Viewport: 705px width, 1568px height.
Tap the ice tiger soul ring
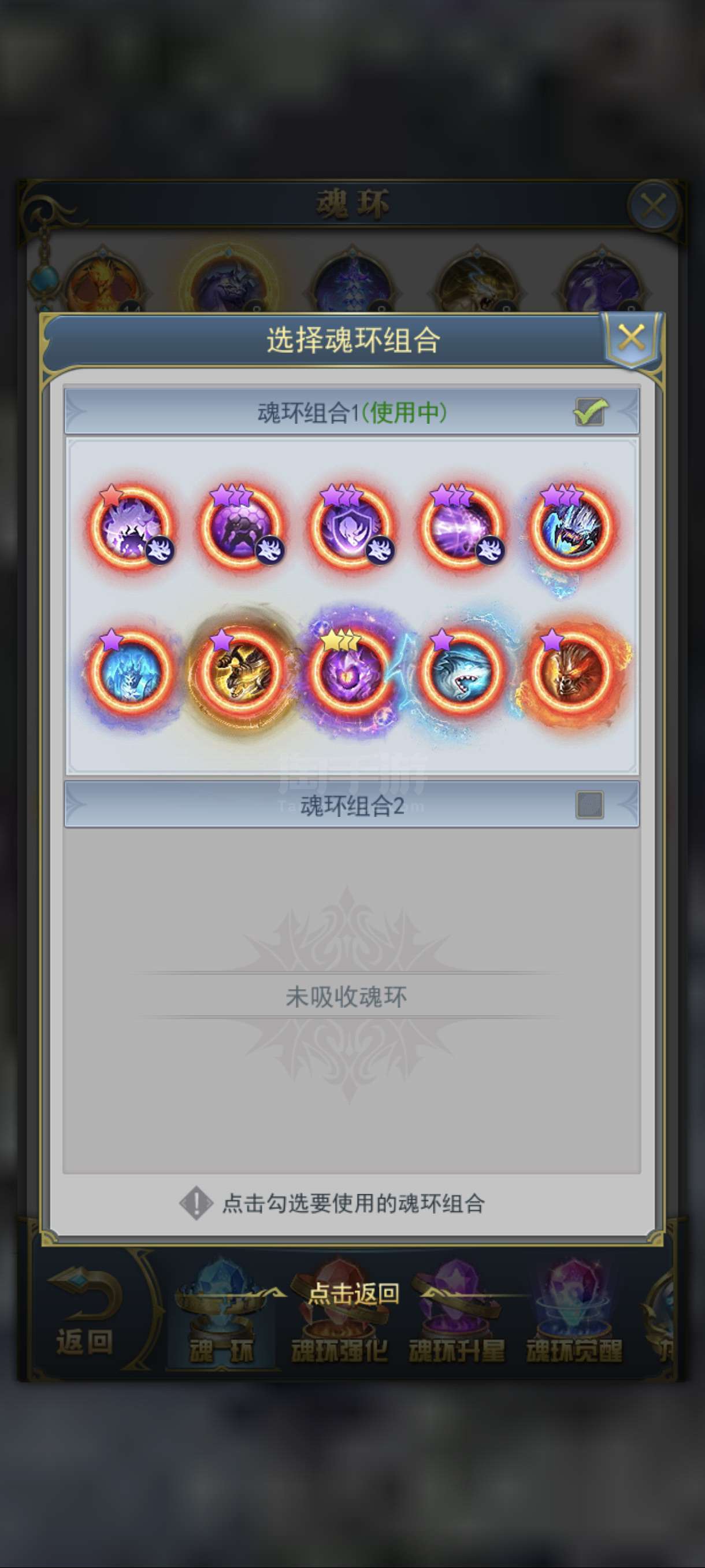(130, 670)
